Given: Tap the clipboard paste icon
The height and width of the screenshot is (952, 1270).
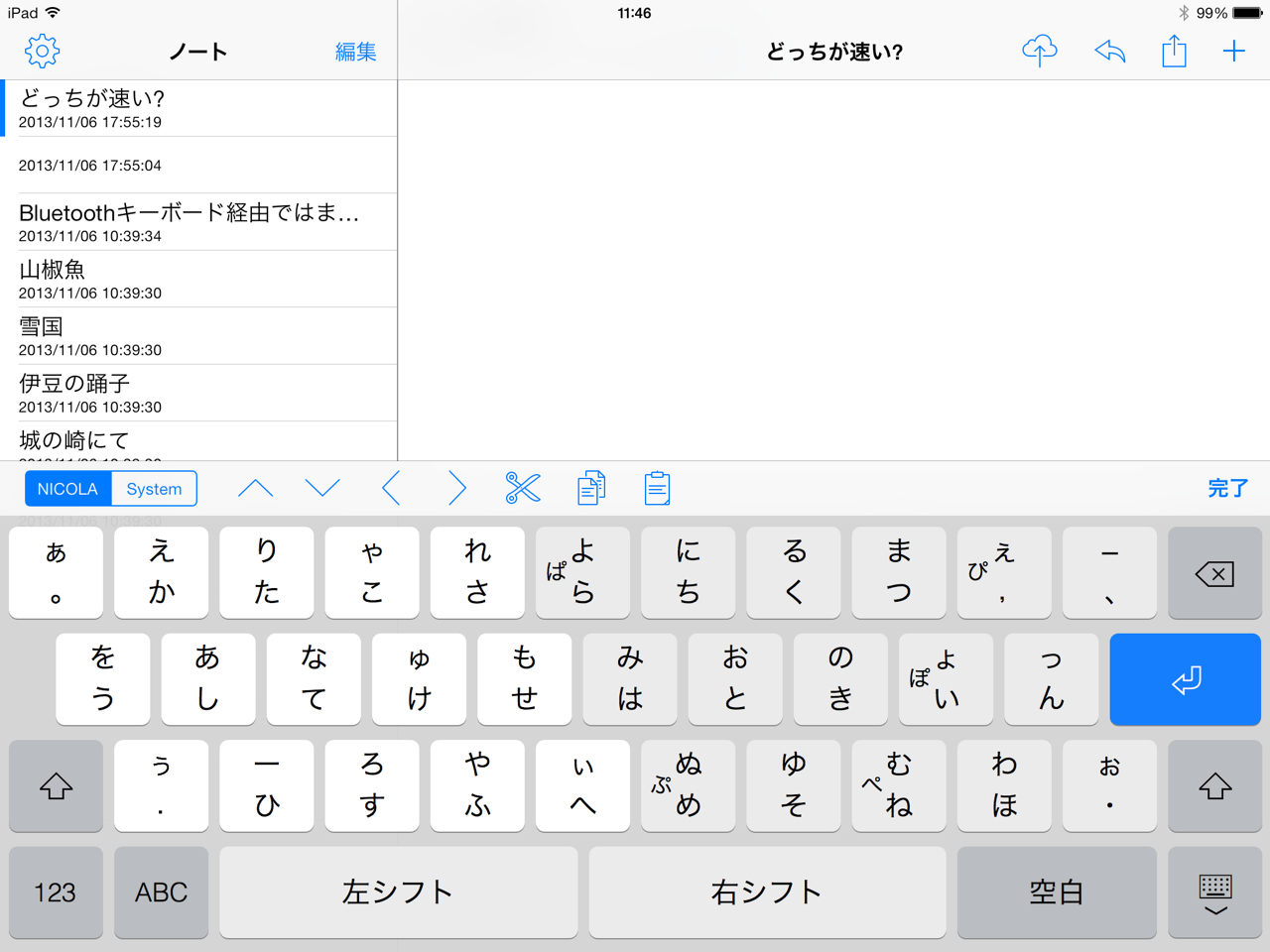Looking at the screenshot, I should 657,488.
